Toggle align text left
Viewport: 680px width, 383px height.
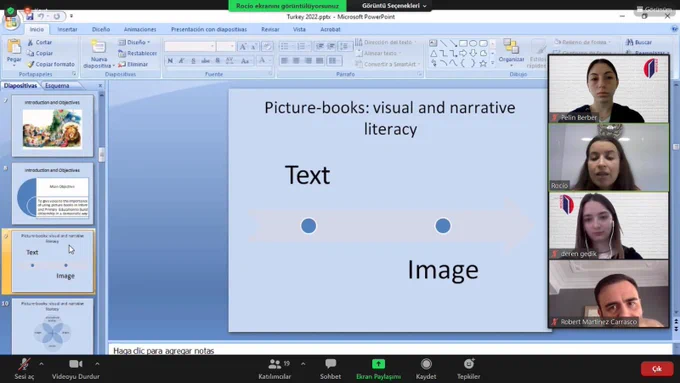point(284,61)
